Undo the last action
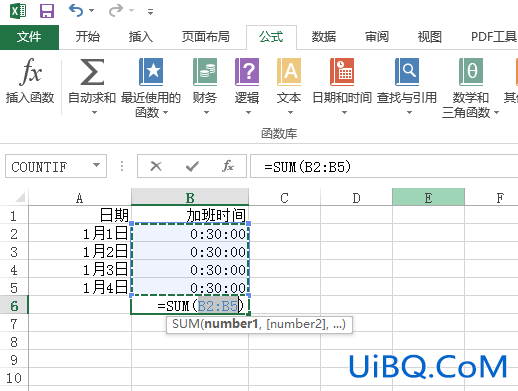The height and width of the screenshot is (391, 518). coord(76,10)
